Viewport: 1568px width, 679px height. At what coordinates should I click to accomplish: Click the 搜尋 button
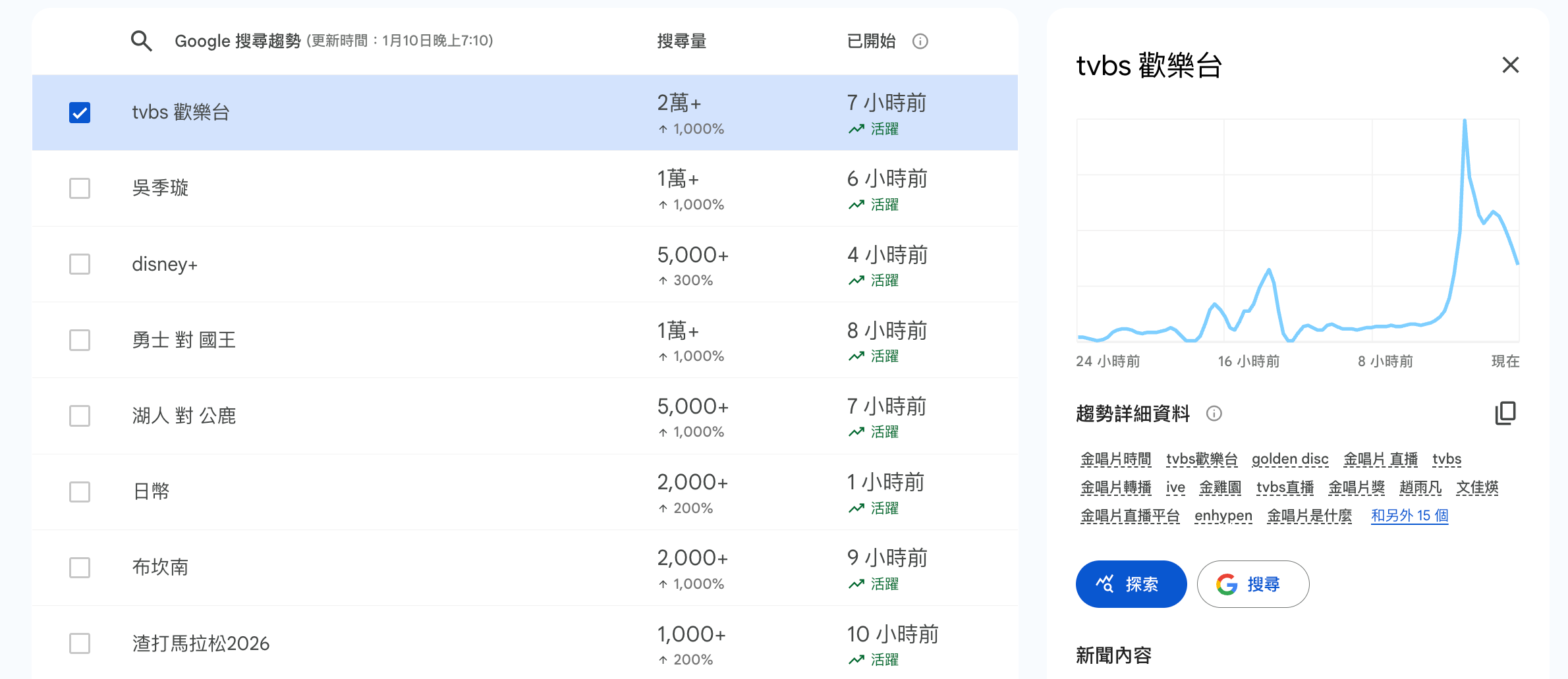tap(1252, 584)
